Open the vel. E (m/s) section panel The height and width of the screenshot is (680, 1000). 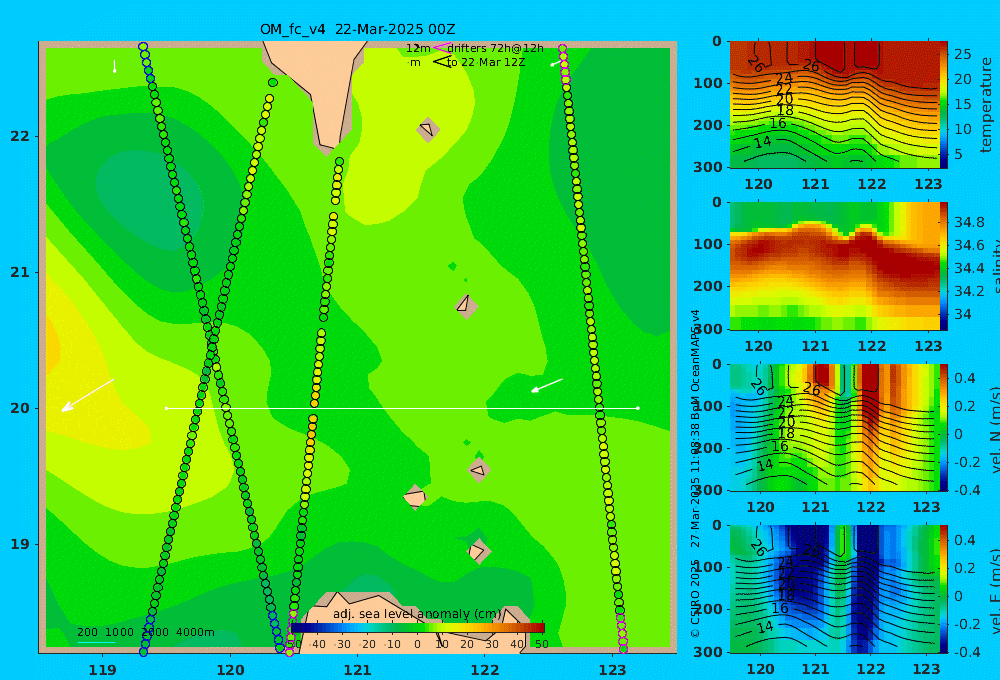click(835, 589)
